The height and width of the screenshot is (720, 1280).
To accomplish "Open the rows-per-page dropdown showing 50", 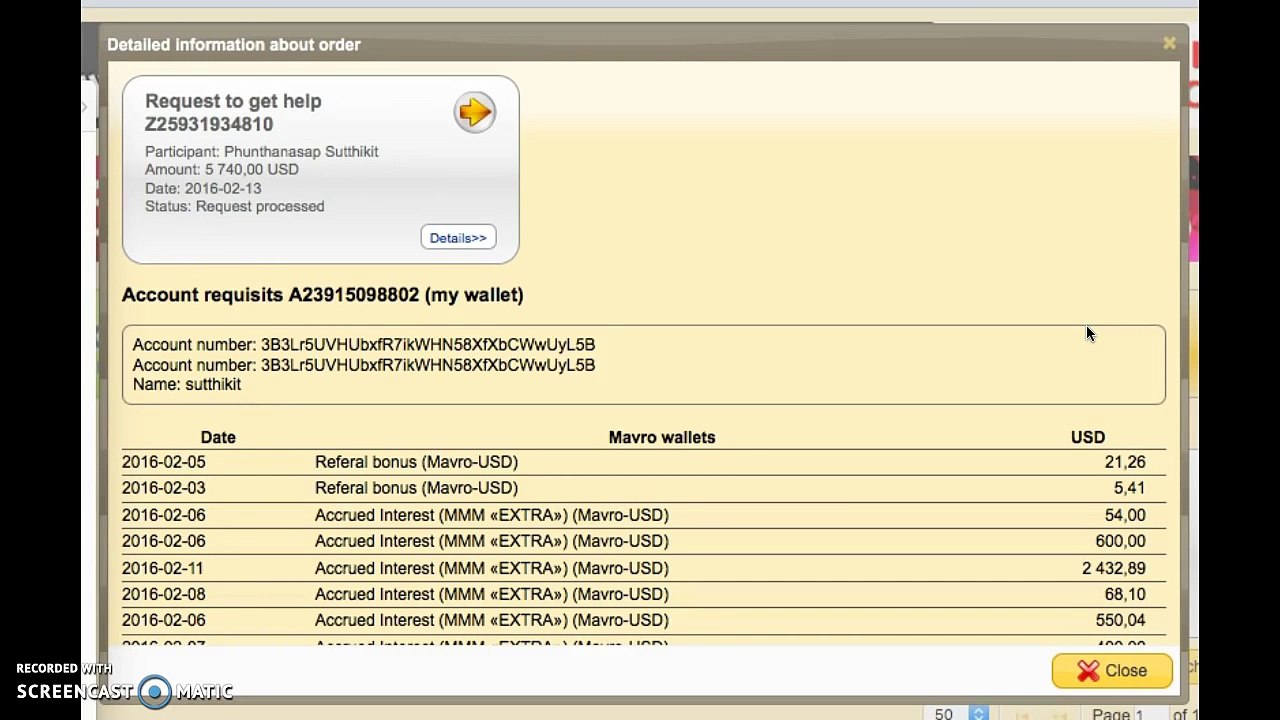I will [x=958, y=713].
